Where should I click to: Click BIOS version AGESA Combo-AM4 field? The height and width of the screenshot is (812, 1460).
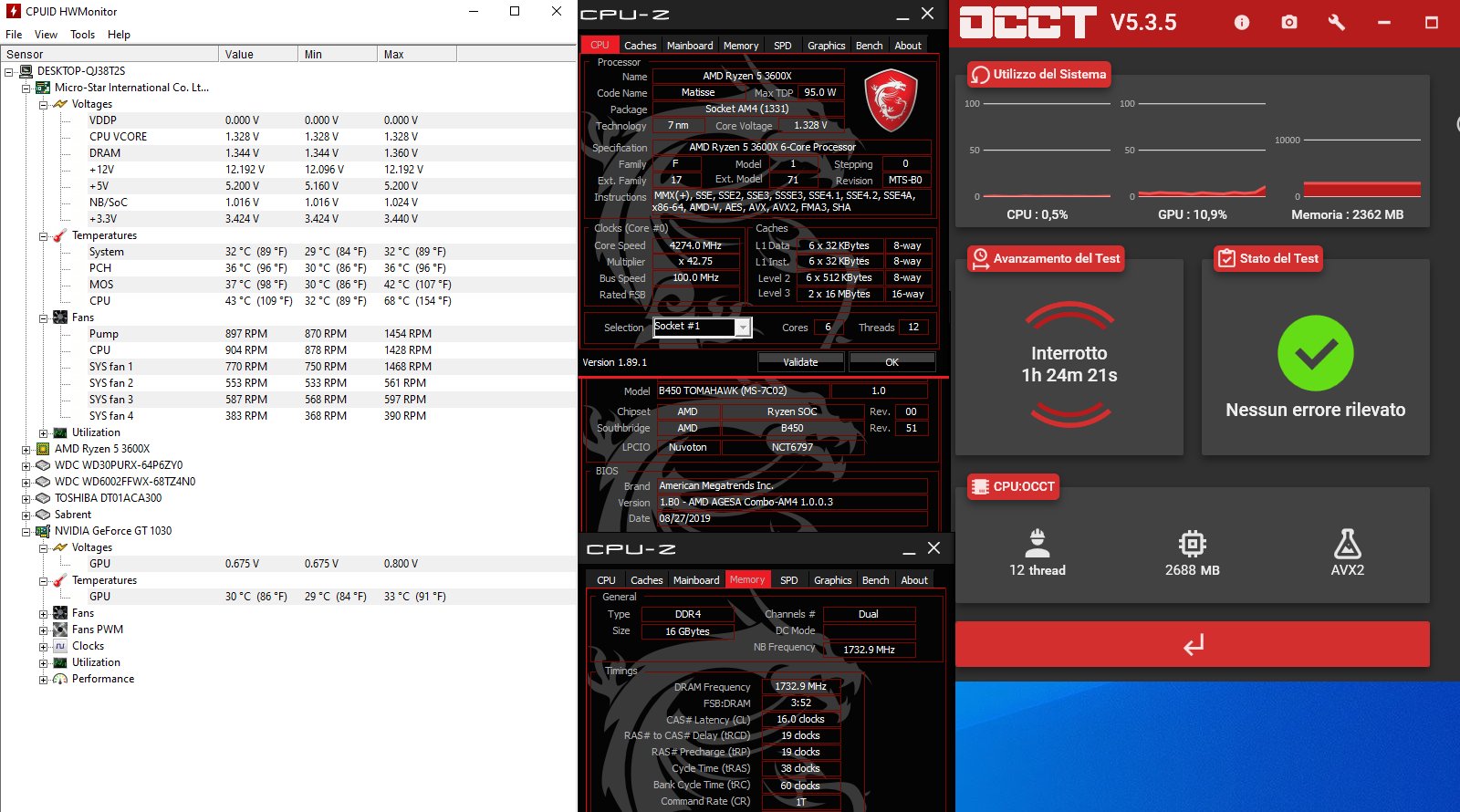792,502
